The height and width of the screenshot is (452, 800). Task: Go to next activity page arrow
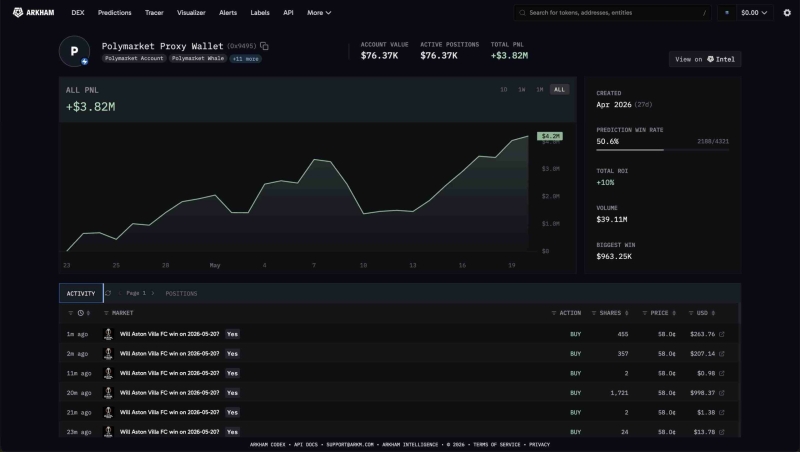point(153,293)
